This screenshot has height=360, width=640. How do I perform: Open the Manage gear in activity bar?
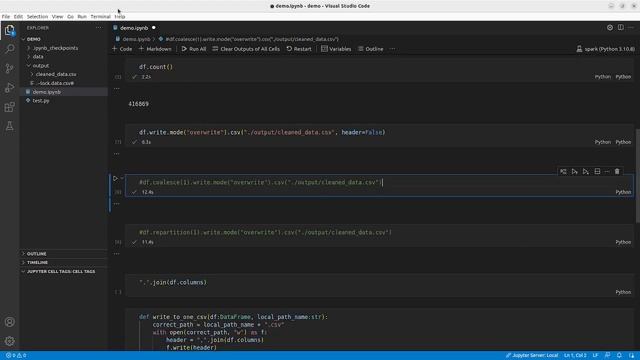tap(9, 341)
